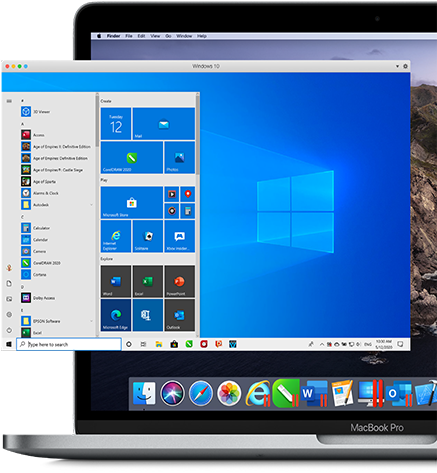The width and height of the screenshot is (437, 473).
Task: Open Dolby Access from the app list
Action: coord(38,298)
